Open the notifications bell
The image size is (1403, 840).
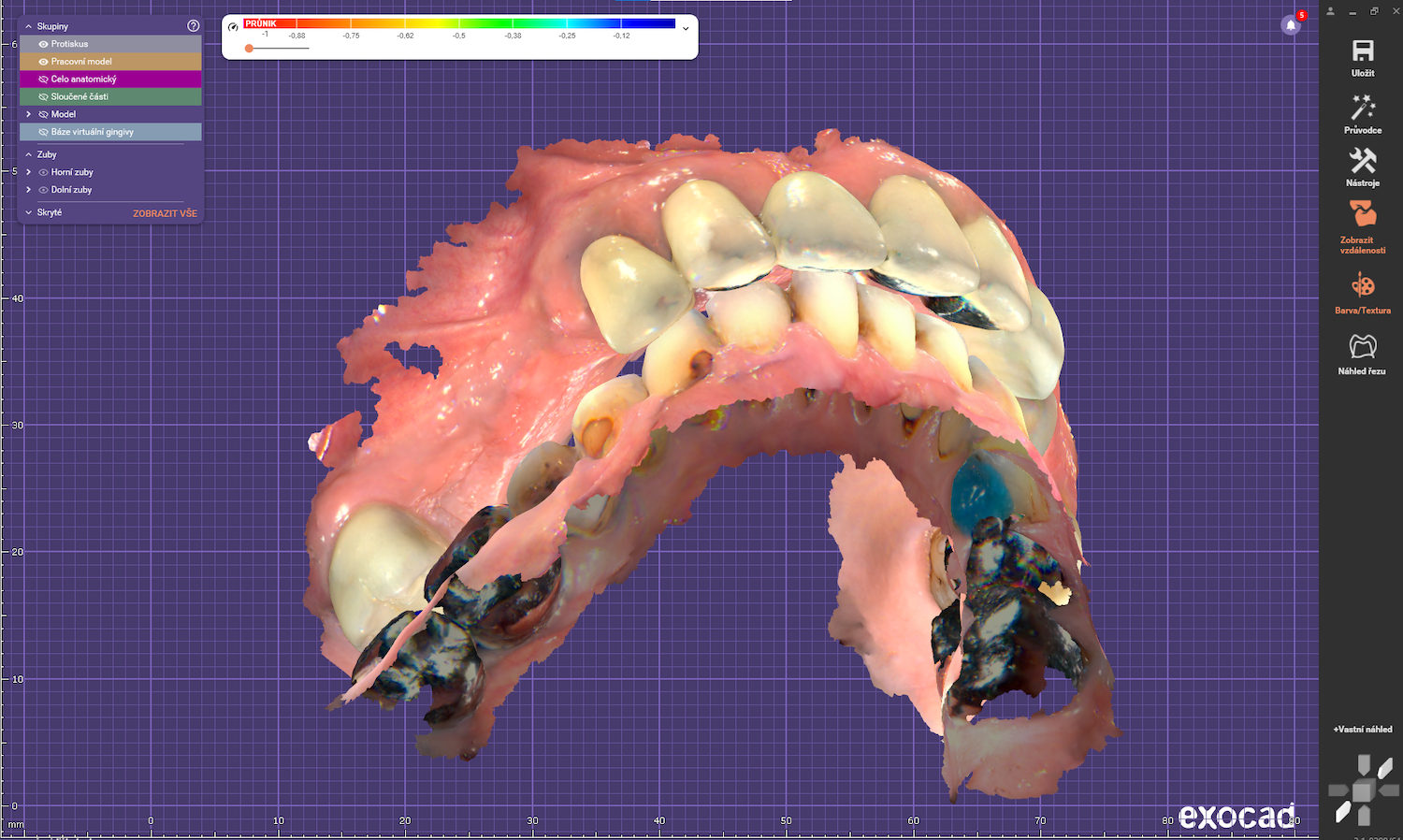[1291, 25]
